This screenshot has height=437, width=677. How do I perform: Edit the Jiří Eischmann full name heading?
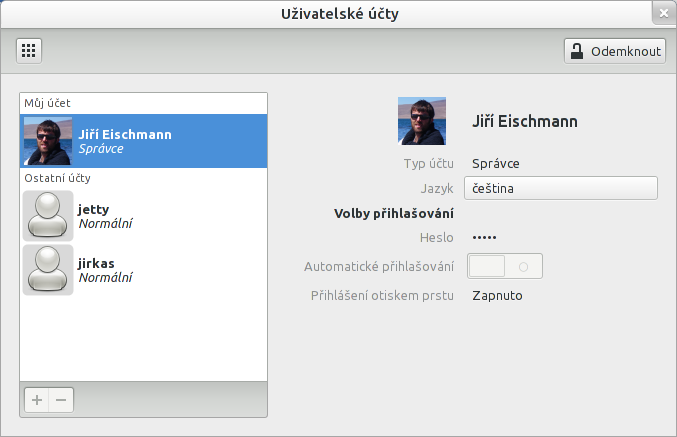tap(525, 121)
